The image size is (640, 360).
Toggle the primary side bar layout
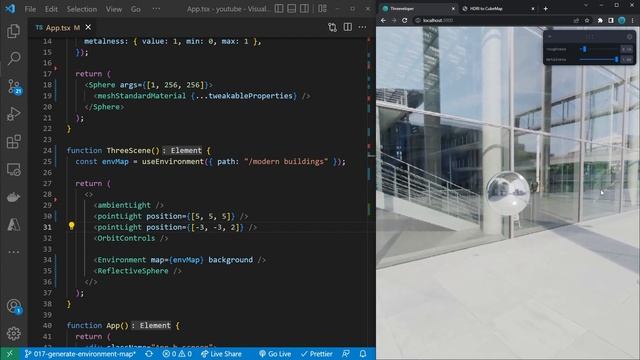tap(279, 9)
